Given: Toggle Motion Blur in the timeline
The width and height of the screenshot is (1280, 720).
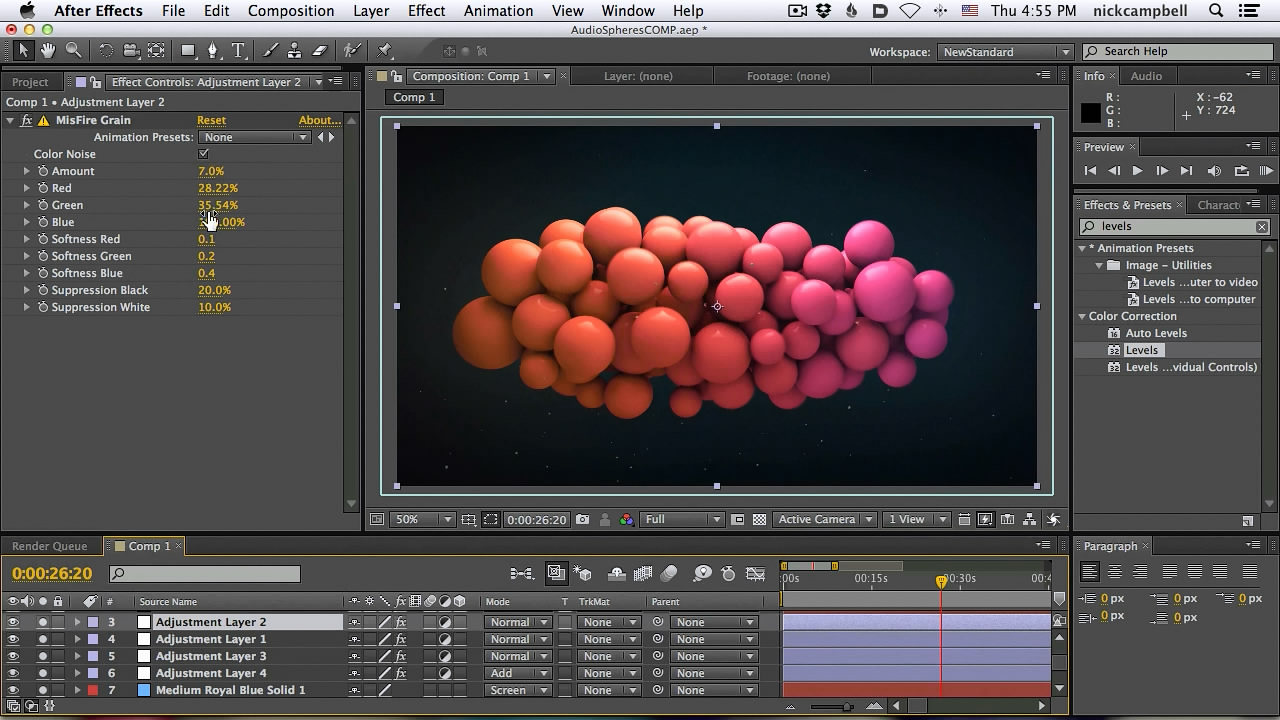Looking at the screenshot, I should (x=668, y=574).
